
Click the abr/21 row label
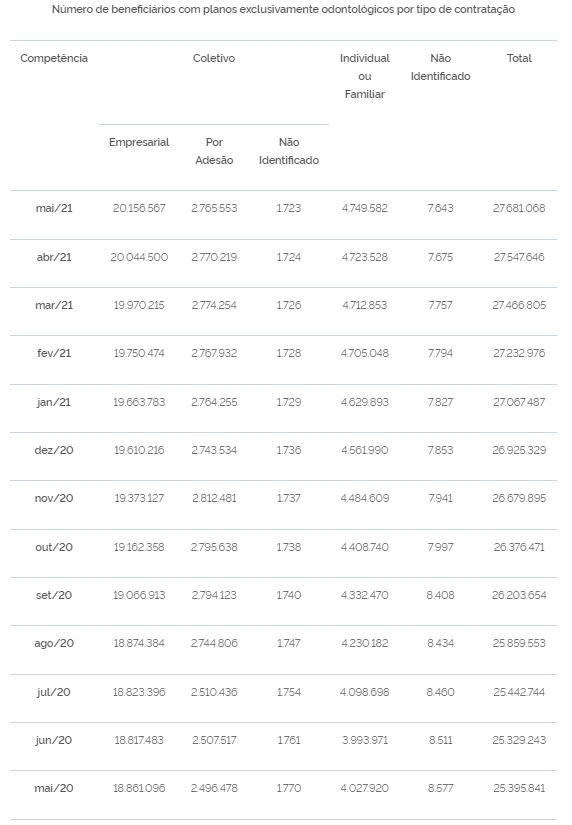click(x=54, y=257)
